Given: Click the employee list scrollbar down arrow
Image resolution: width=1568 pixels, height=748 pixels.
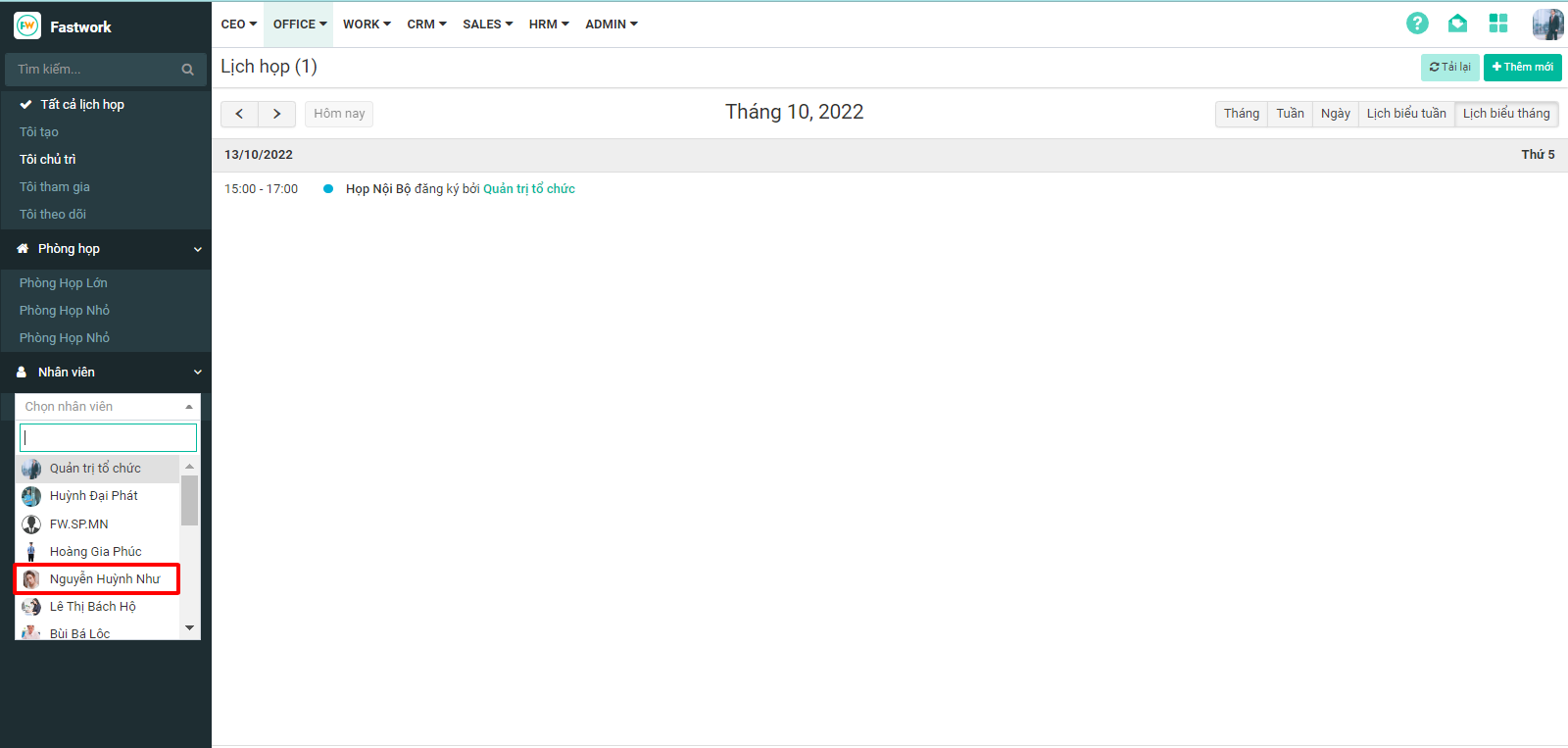Looking at the screenshot, I should coord(190,627).
